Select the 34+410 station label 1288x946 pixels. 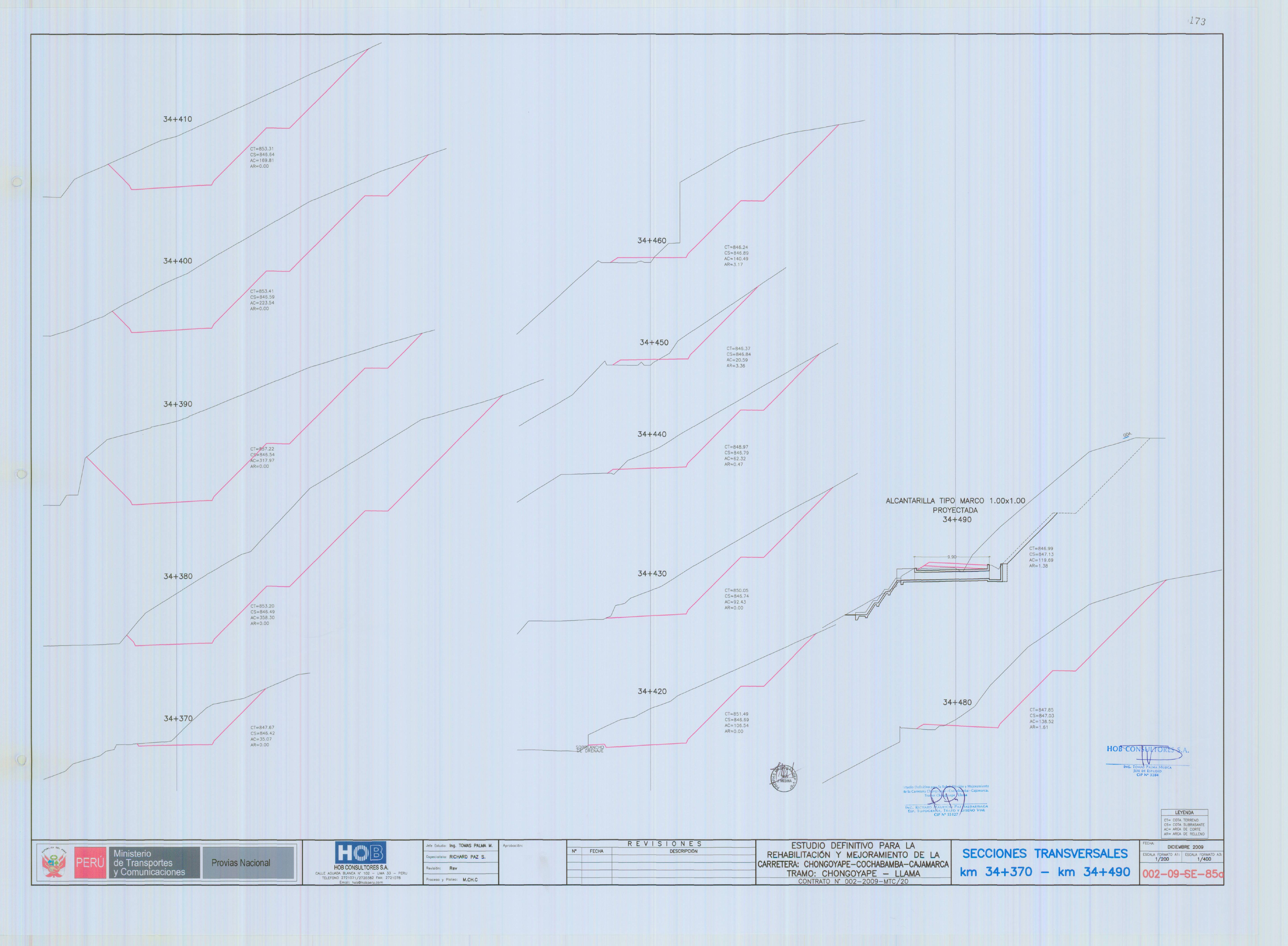pyautogui.click(x=178, y=119)
